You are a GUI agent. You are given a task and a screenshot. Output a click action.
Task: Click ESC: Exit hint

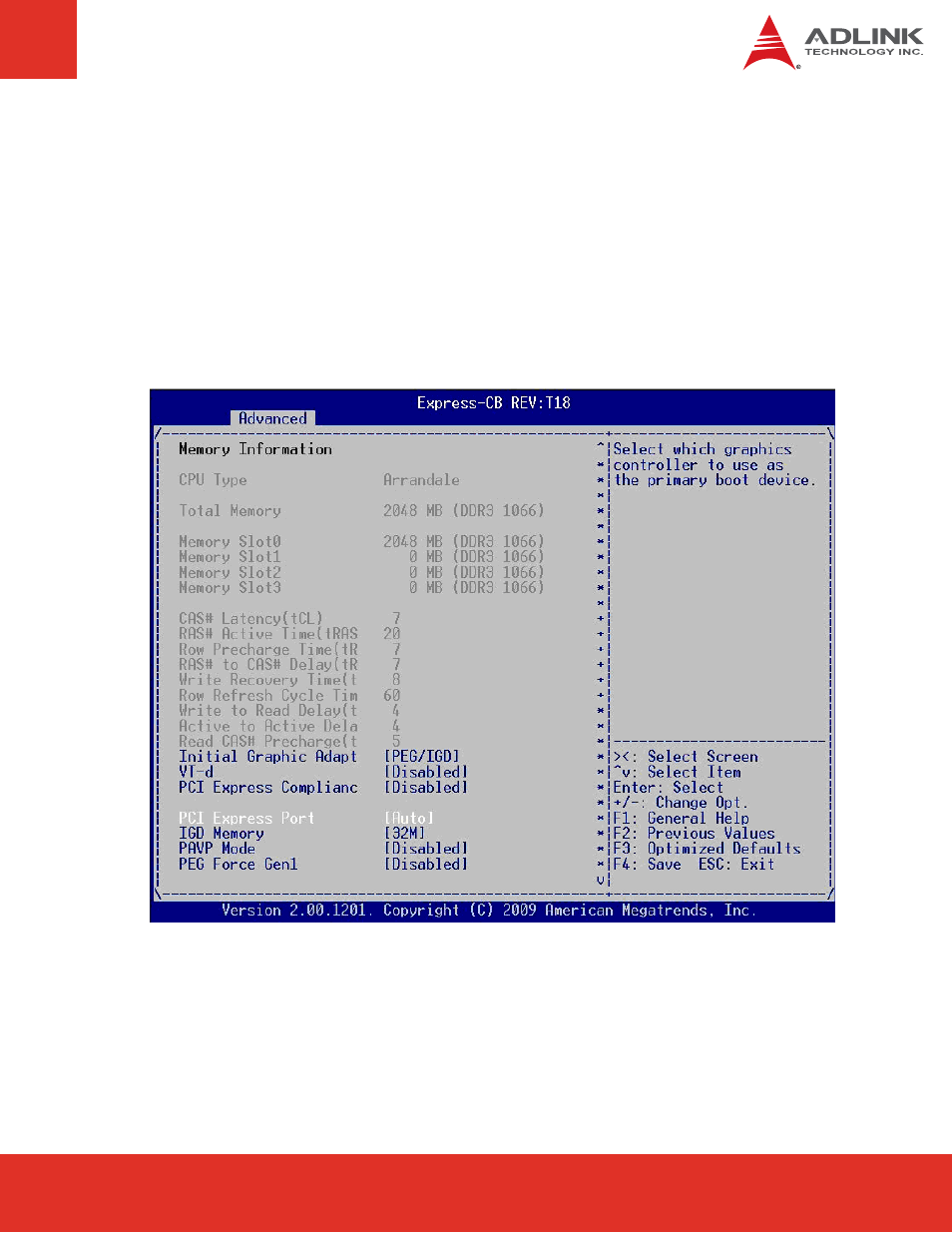[x=736, y=865]
